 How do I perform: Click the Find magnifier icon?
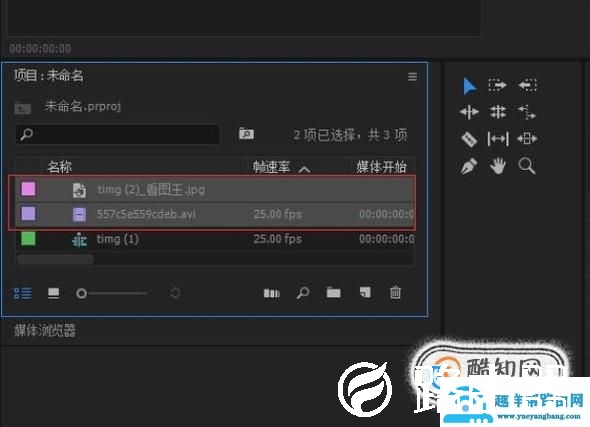tap(303, 293)
